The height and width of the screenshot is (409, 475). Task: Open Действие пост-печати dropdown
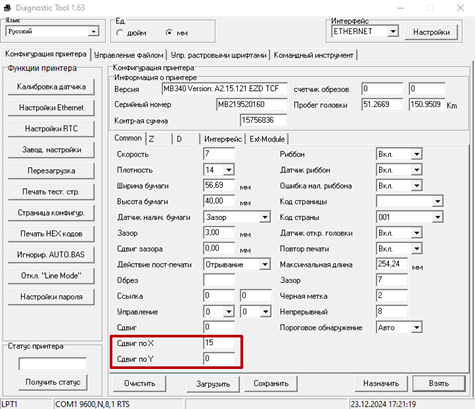[x=265, y=265]
